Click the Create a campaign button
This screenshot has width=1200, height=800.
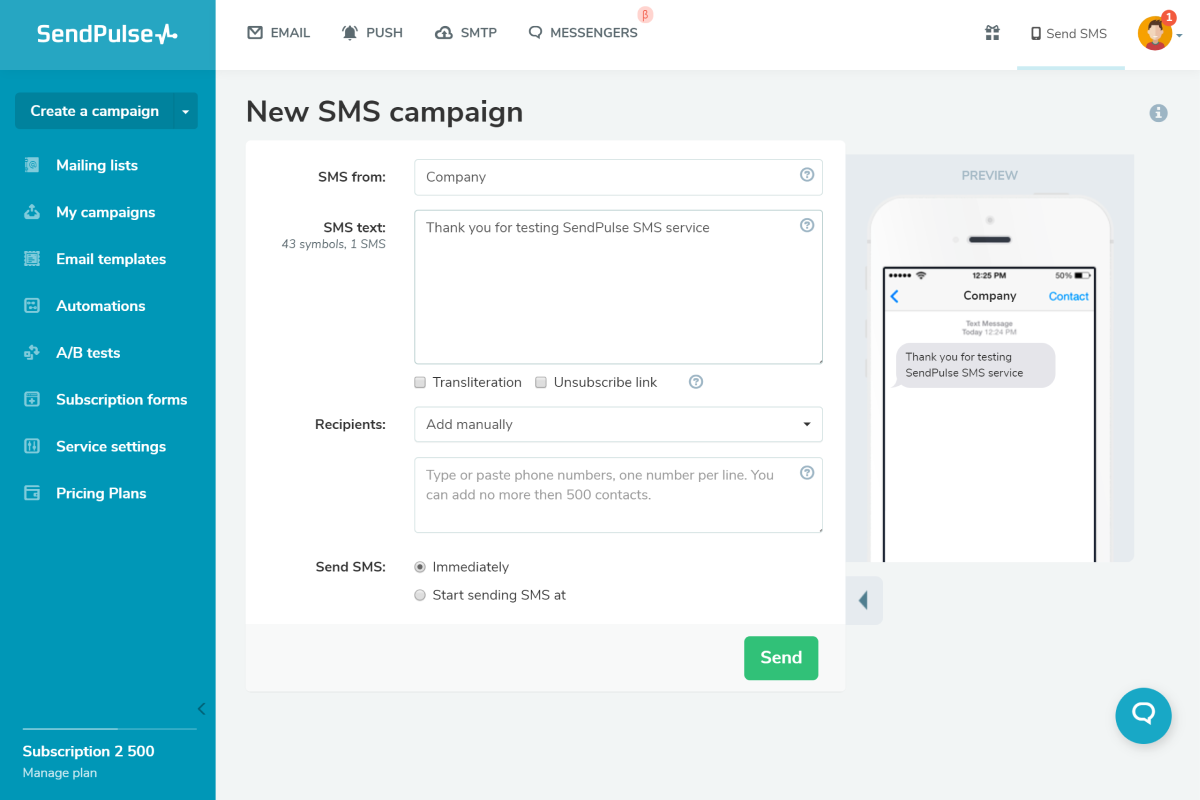tap(95, 111)
